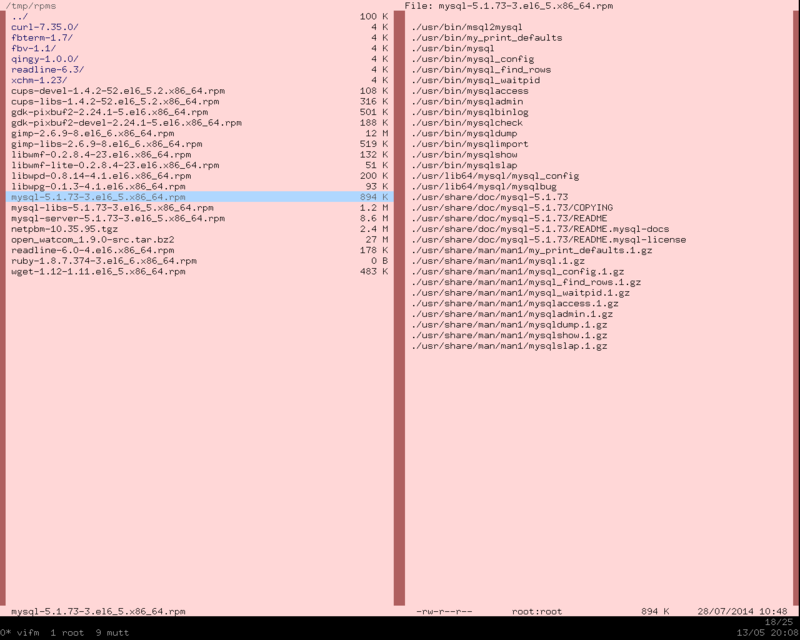
Task: Click ./usr/bin/mysqlbinlog preview line
Action: [x=470, y=112]
